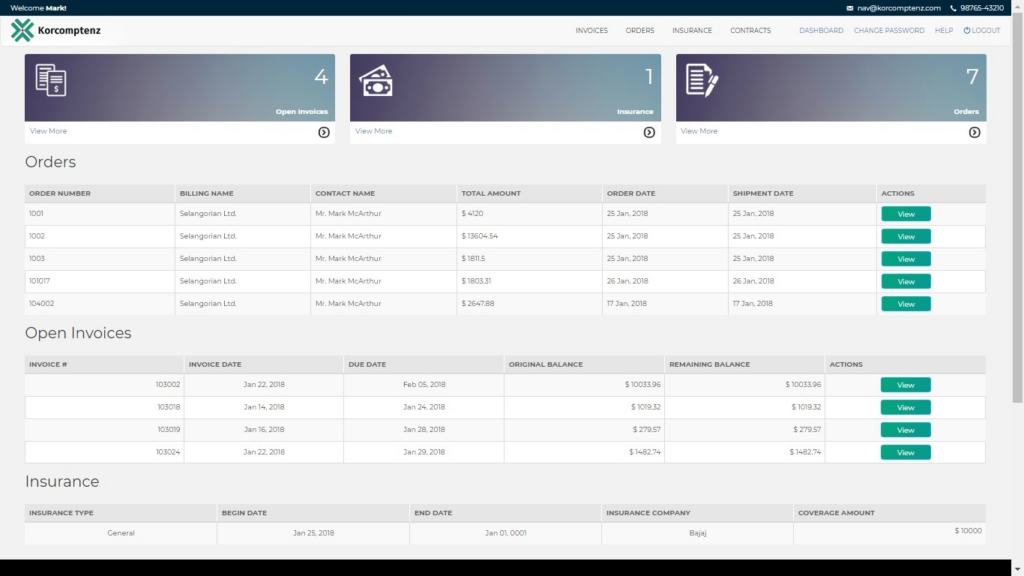Screen dimensions: 1024x576
Task: Open the Change Password page
Action: 889,30
